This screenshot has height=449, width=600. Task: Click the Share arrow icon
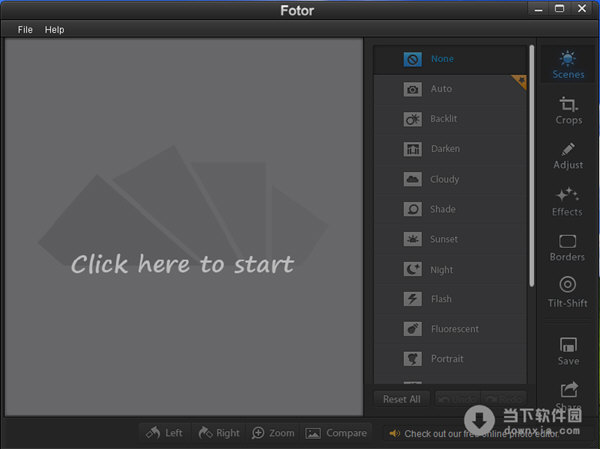tap(569, 389)
